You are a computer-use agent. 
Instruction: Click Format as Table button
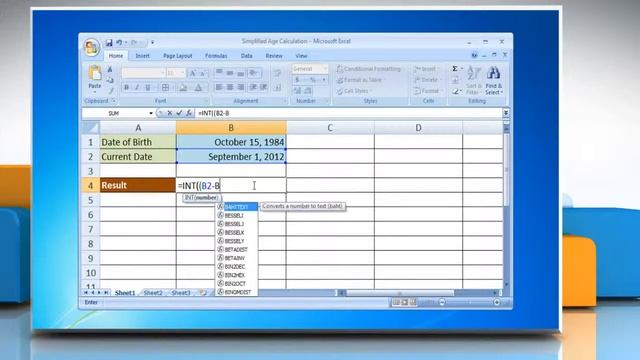point(359,80)
